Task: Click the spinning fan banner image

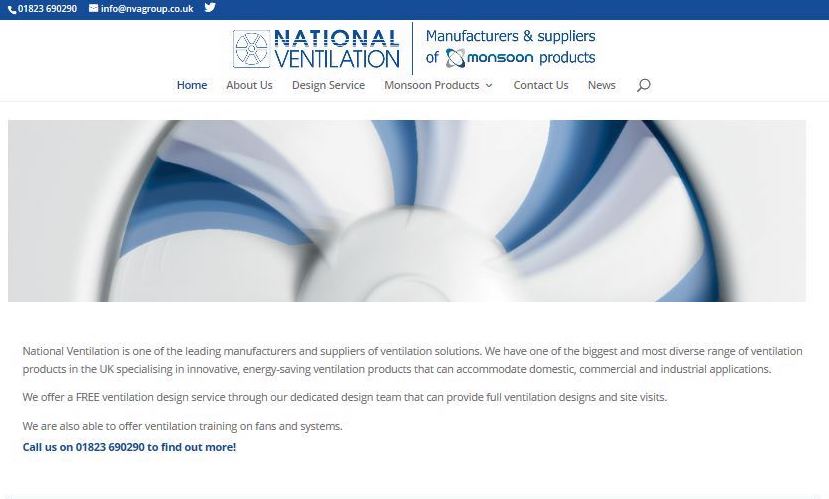Action: 407,211
